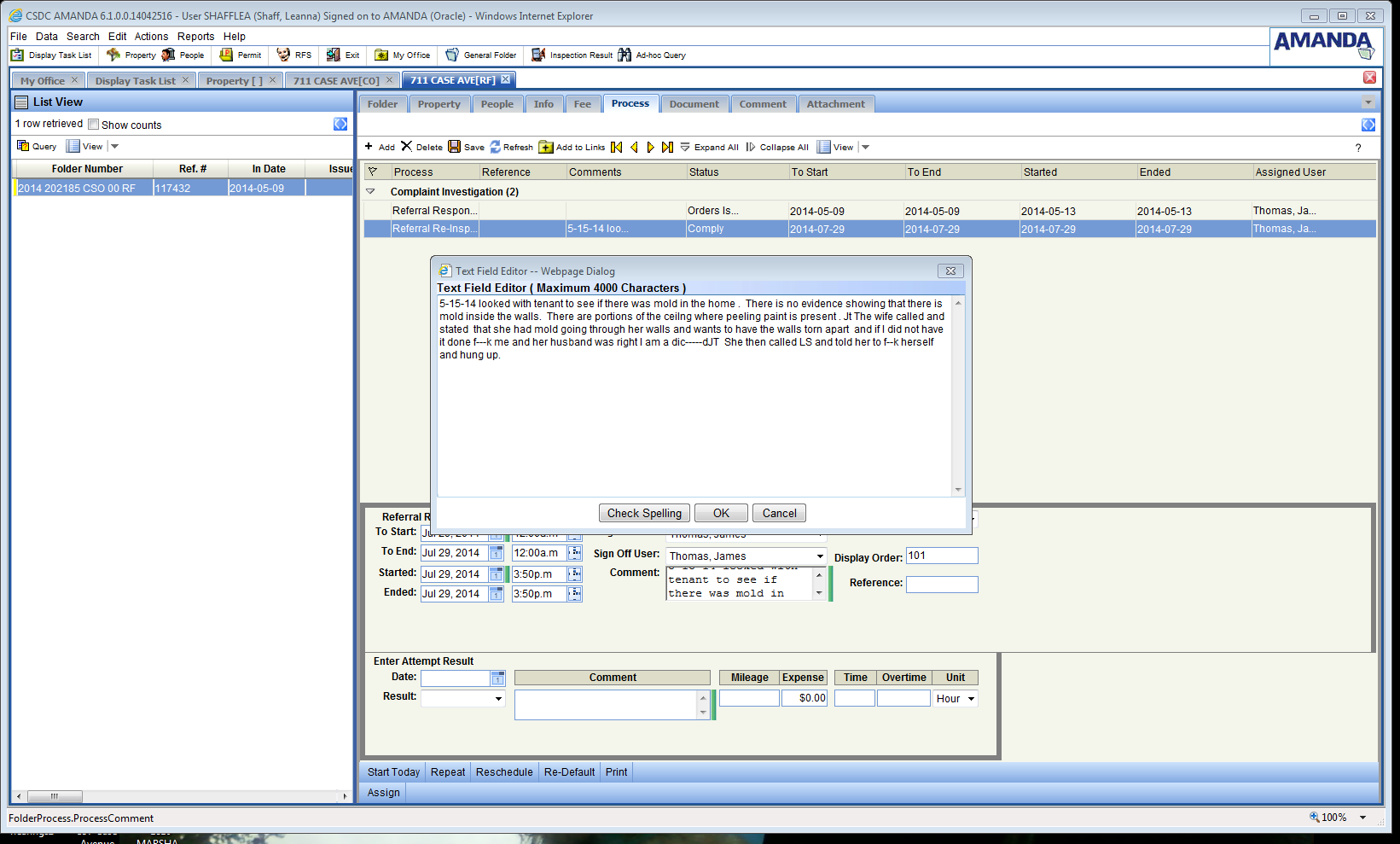The width and height of the screenshot is (1400, 844).
Task: Open the Sign Off User dropdown
Action: 820,556
